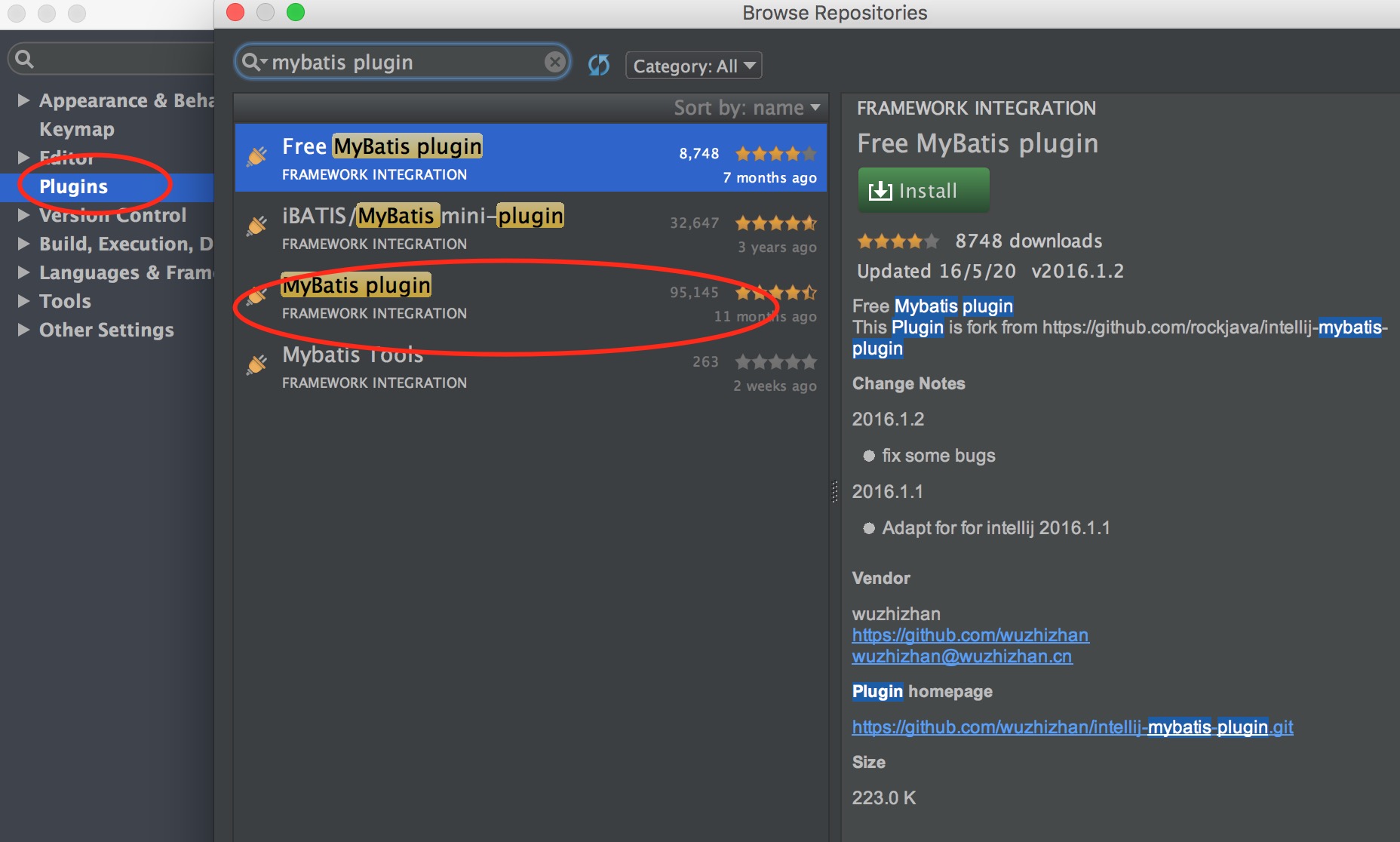This screenshot has height=842, width=1400.
Task: Click the 'Updated 16/5/20' text
Action: [936, 271]
